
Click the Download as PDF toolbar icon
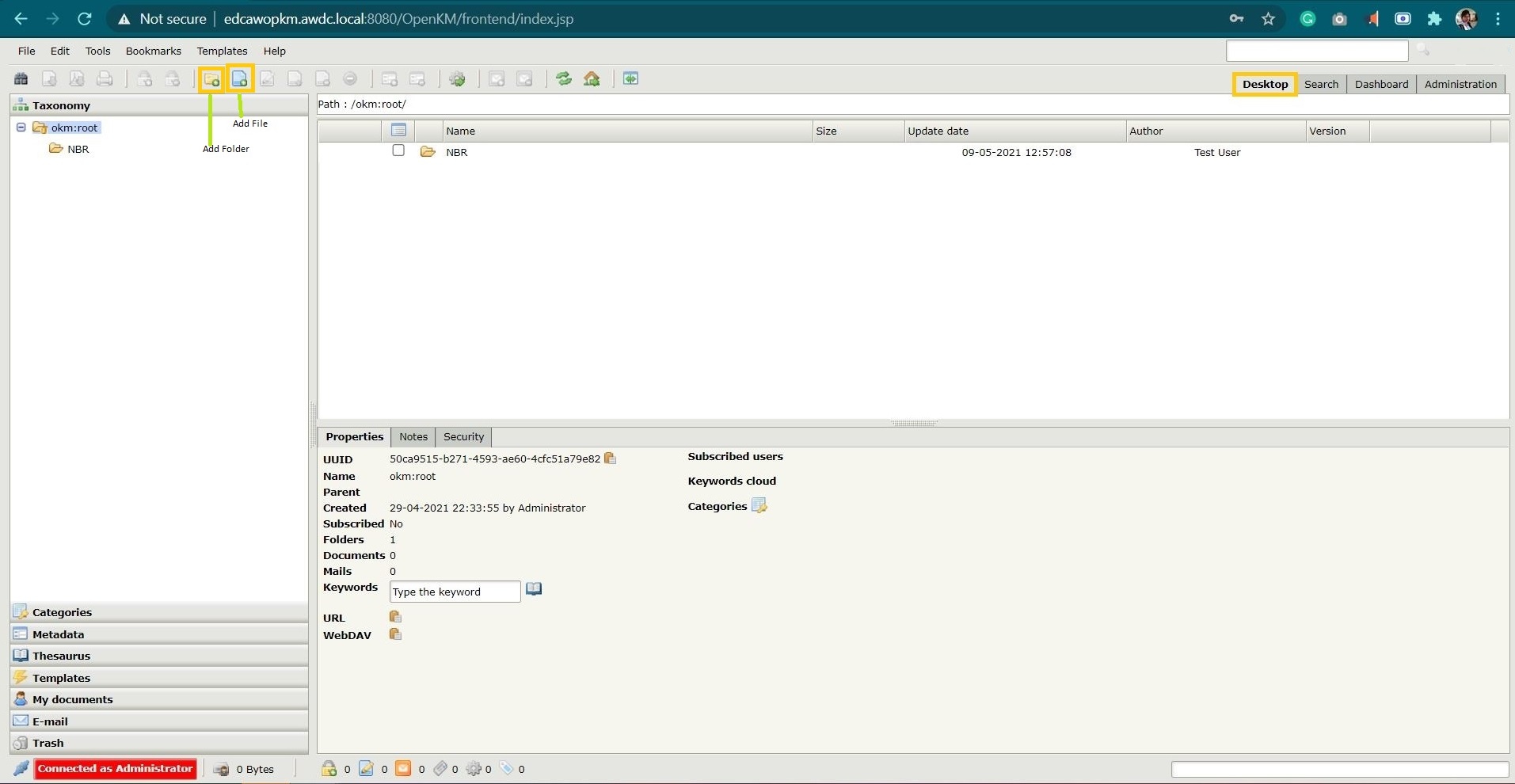coord(77,78)
